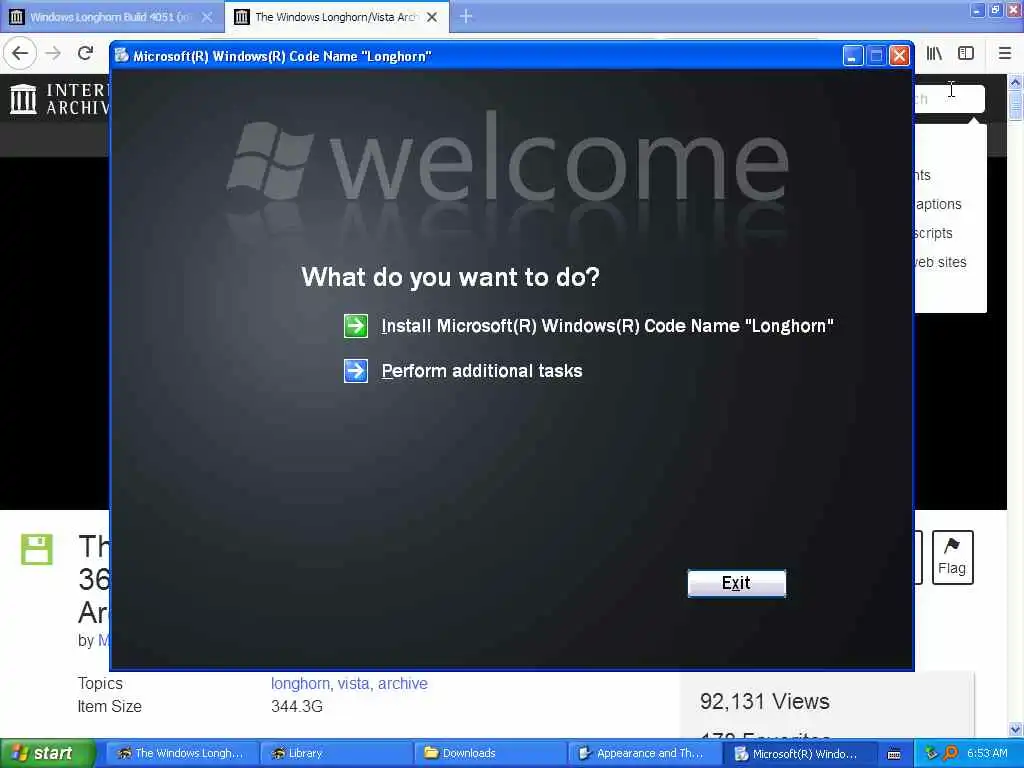Select the Microsoft(R) Windo... taskbar item
This screenshot has height=768, width=1024.
coord(799,754)
